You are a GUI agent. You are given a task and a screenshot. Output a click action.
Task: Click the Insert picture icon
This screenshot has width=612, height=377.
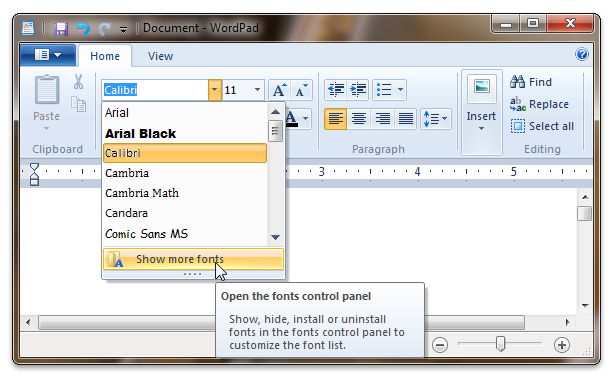click(482, 88)
